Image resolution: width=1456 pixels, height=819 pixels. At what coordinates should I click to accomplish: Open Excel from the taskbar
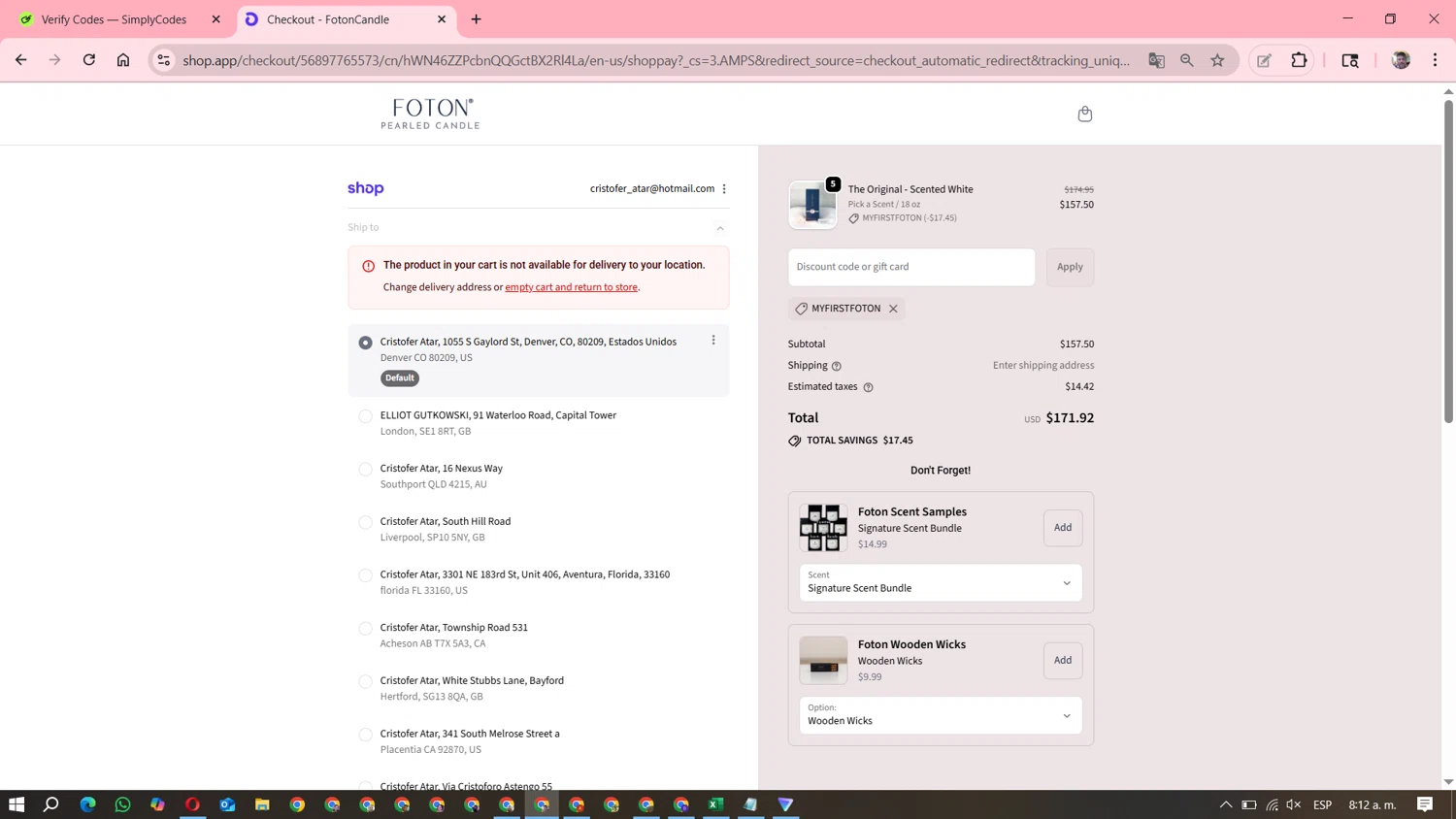pos(715,804)
